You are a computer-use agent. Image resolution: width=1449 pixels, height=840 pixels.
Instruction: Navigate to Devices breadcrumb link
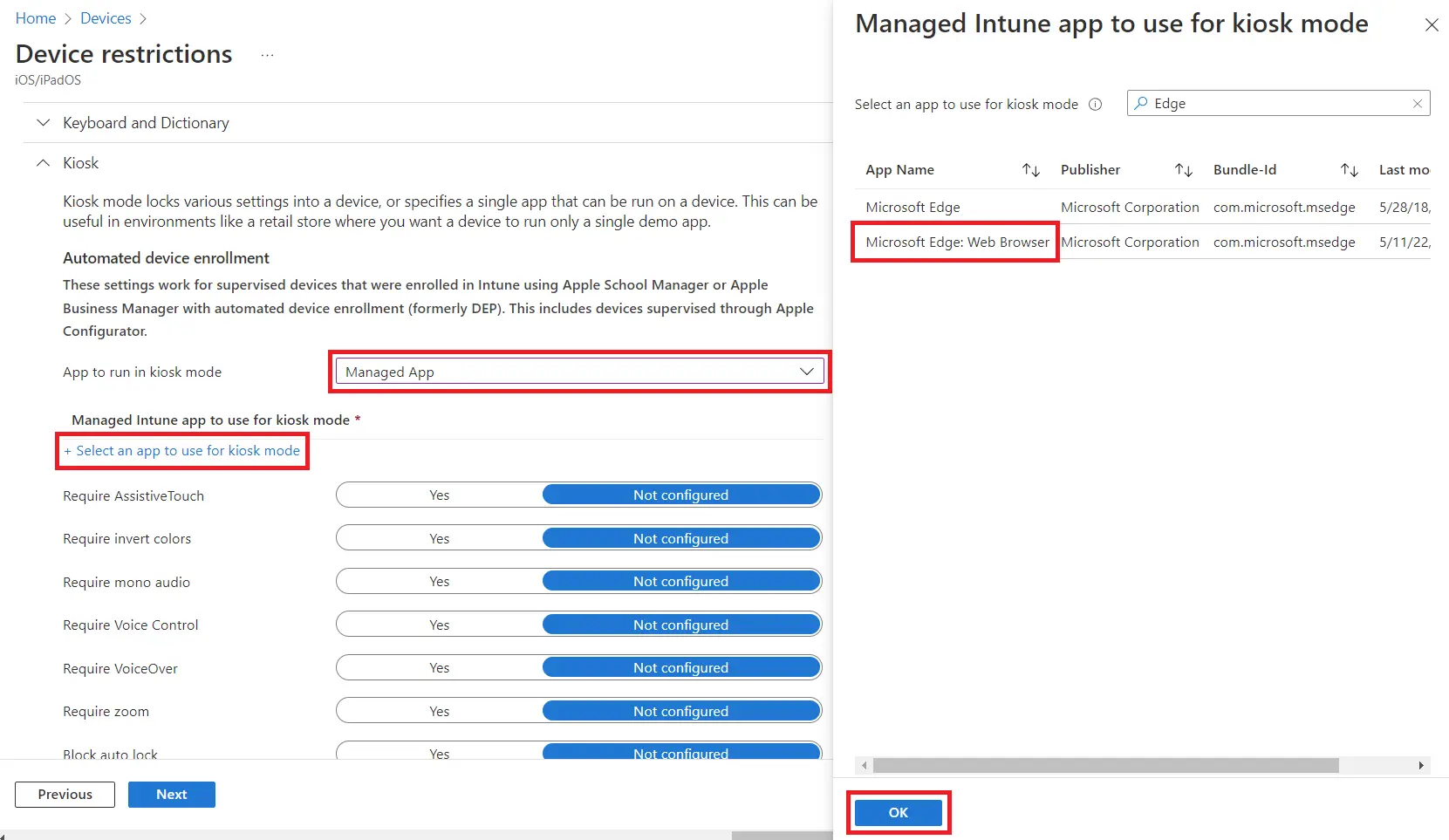click(x=106, y=18)
